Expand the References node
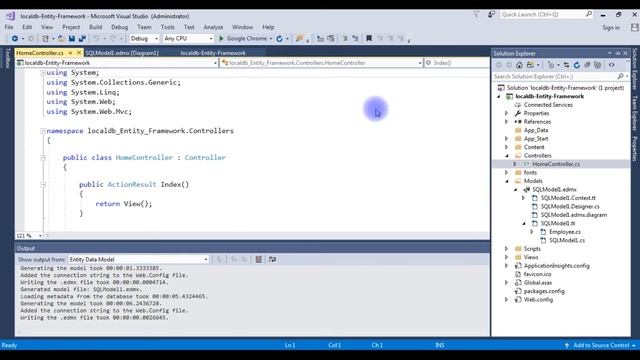Screen dimensions: 640x360 coord(507,122)
